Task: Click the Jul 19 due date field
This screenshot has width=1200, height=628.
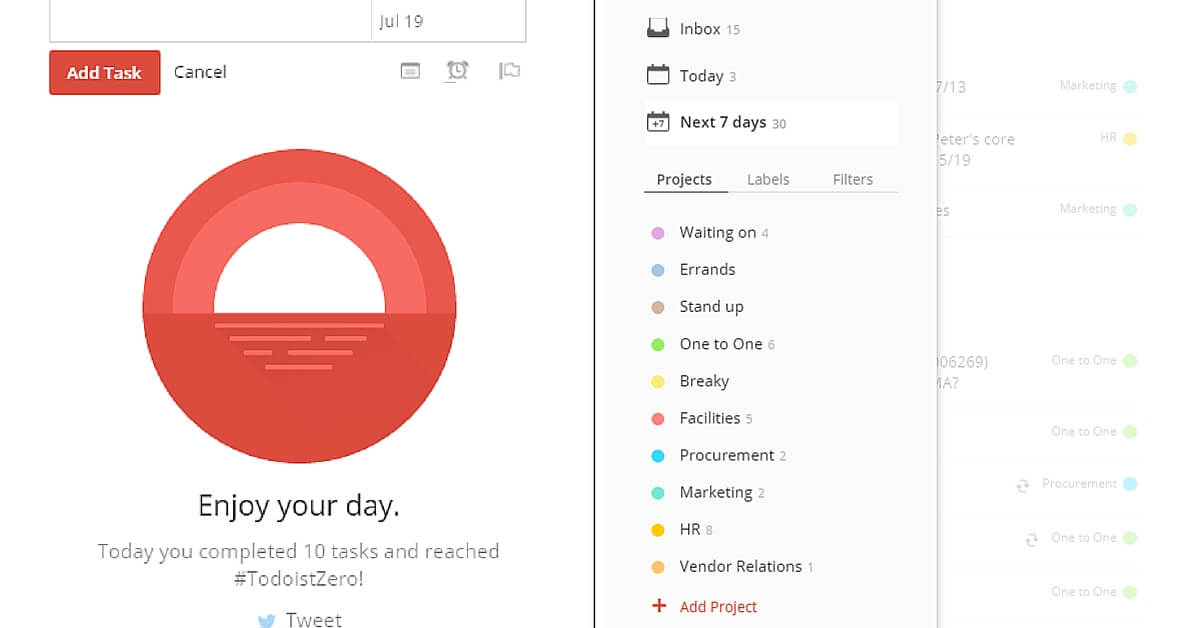Action: point(449,20)
